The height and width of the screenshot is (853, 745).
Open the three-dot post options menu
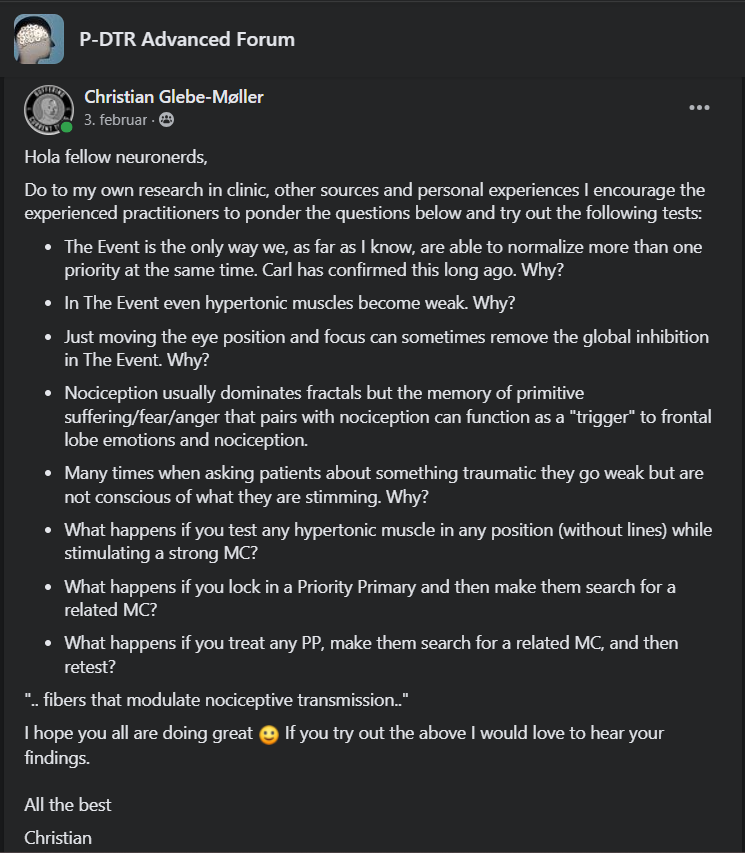[699, 108]
